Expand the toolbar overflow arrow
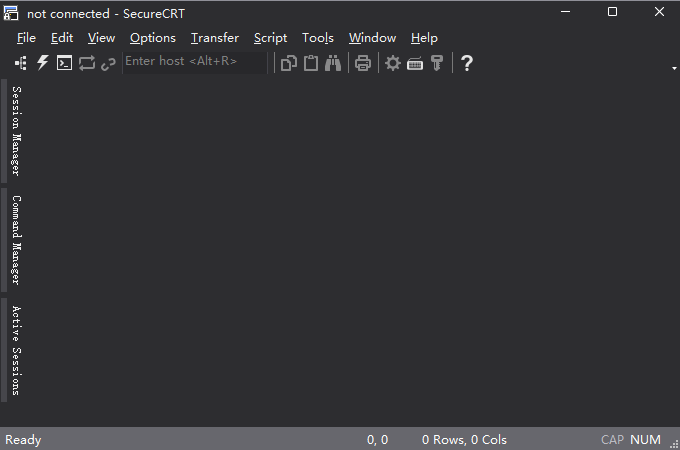Screen dimensions: 680x450 (x=674, y=68)
